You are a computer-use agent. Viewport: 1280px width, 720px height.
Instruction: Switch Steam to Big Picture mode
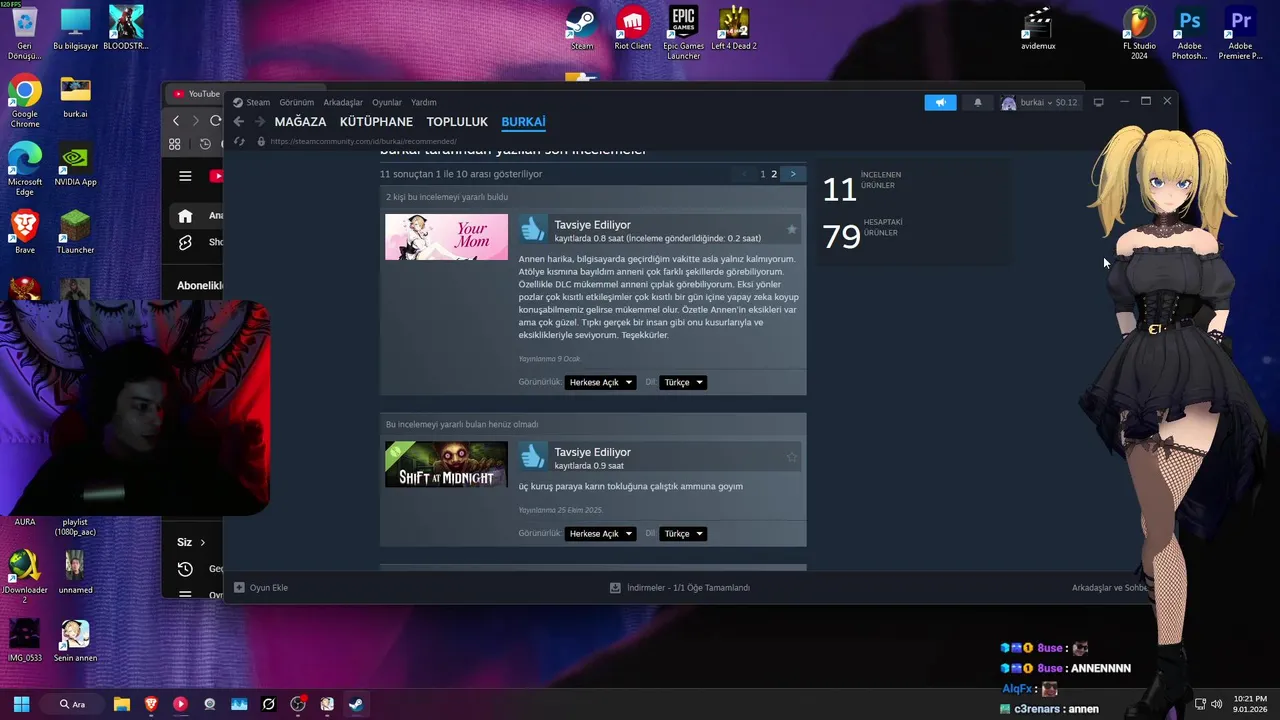click(1098, 102)
